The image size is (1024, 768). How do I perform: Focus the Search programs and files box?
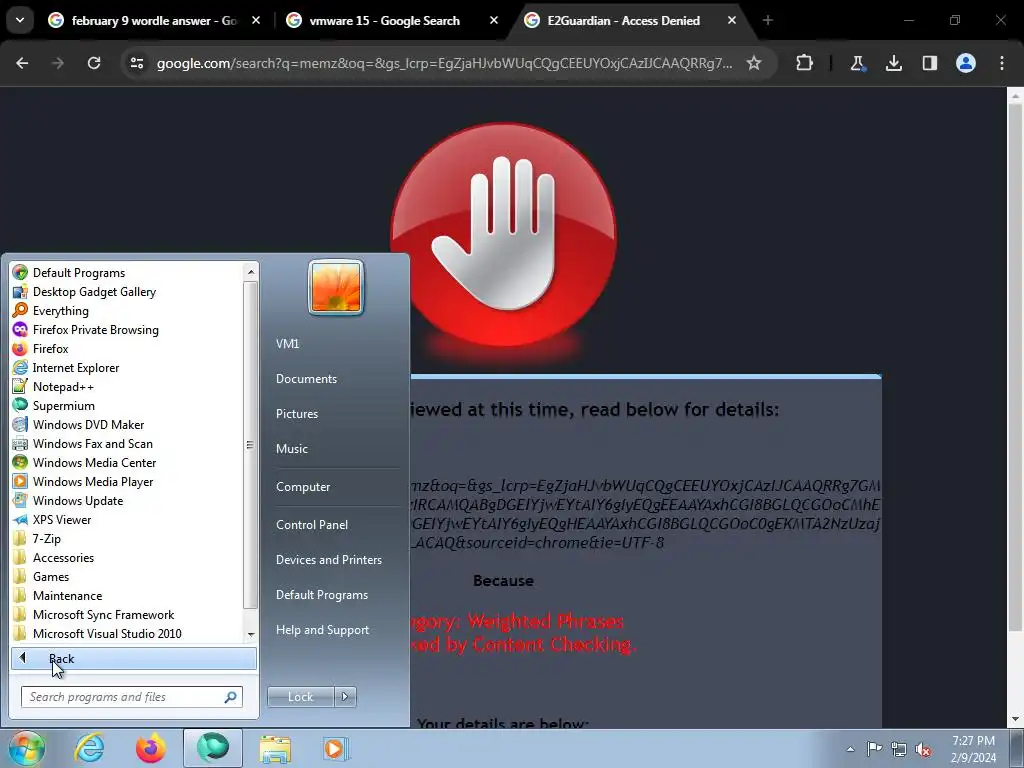131,697
